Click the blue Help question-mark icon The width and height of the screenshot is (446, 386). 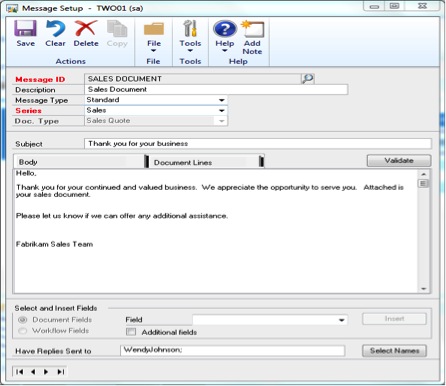pyautogui.click(x=225, y=29)
